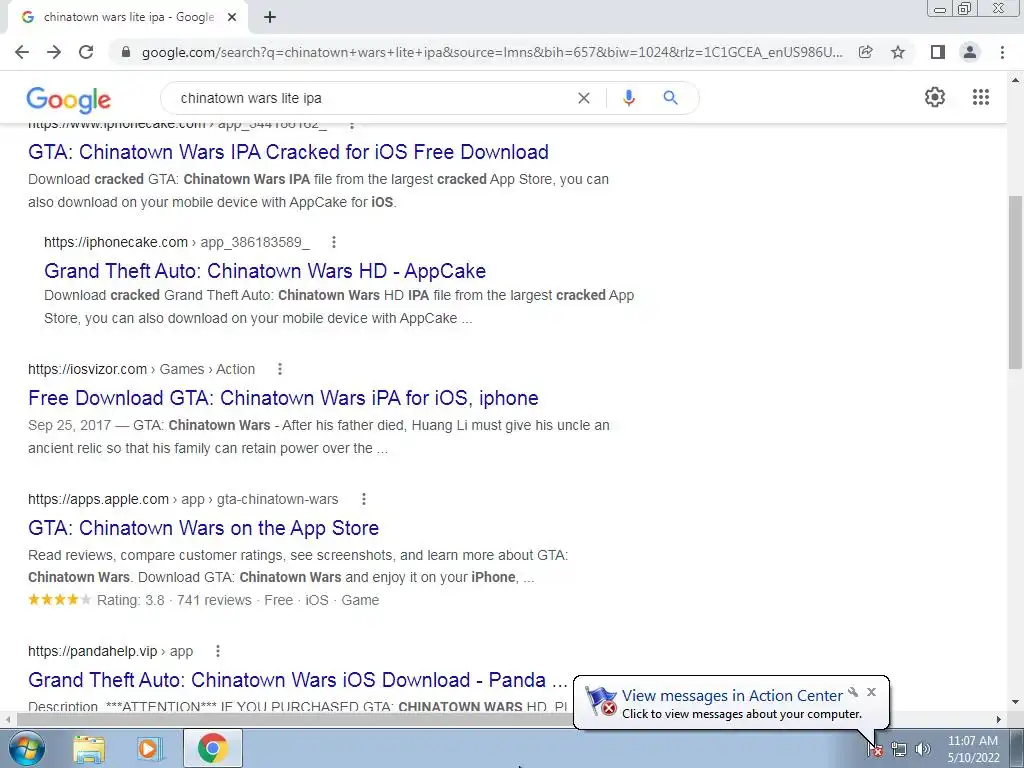
Task: Open more options for iphonecake.com app_386183589 result
Action: tap(334, 242)
